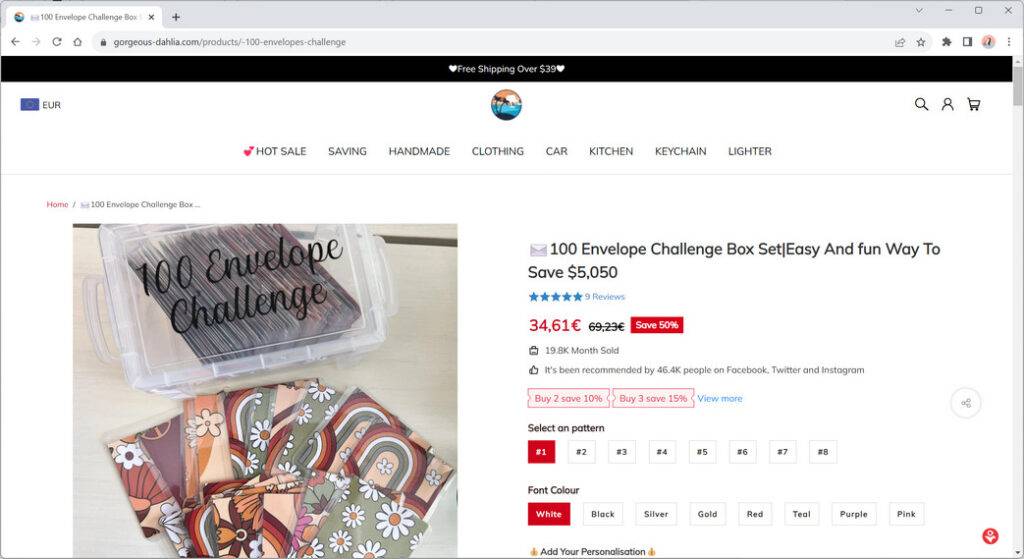1024x559 pixels.
Task: Open the shopping cart icon
Action: tap(973, 104)
